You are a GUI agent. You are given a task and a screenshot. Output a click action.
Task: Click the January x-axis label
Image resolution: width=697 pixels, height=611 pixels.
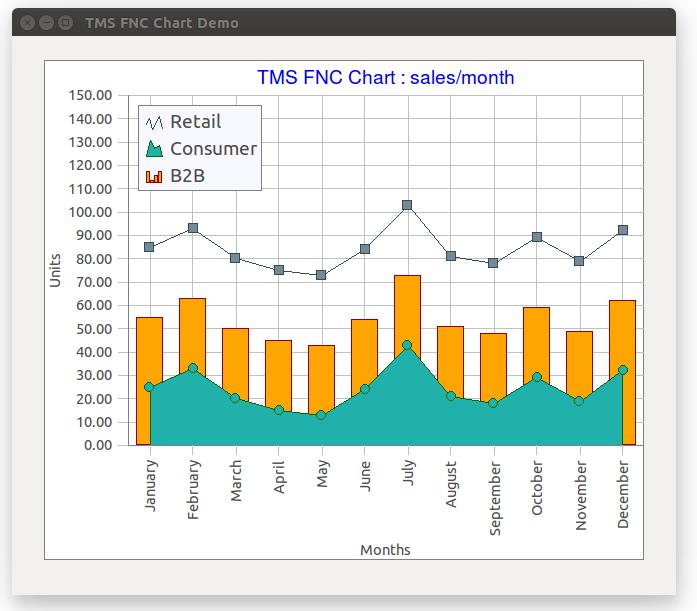[151, 486]
